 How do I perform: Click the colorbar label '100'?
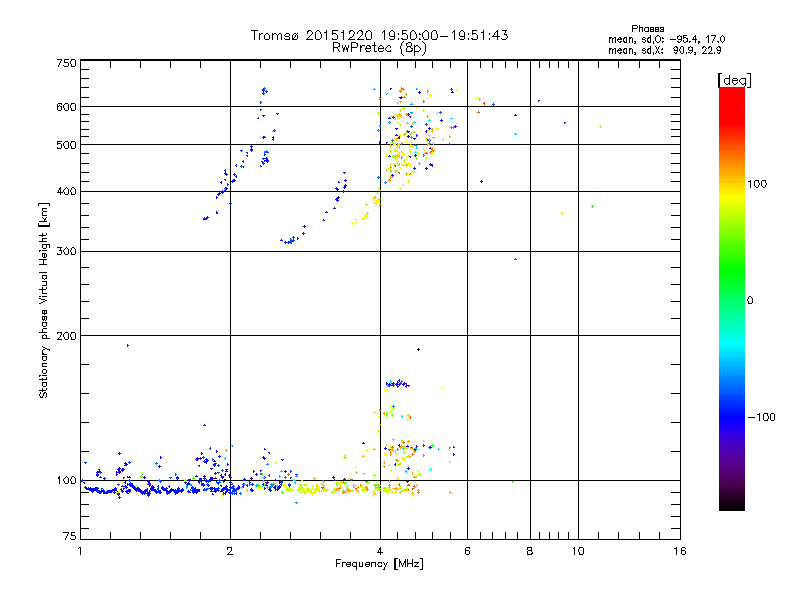point(757,184)
